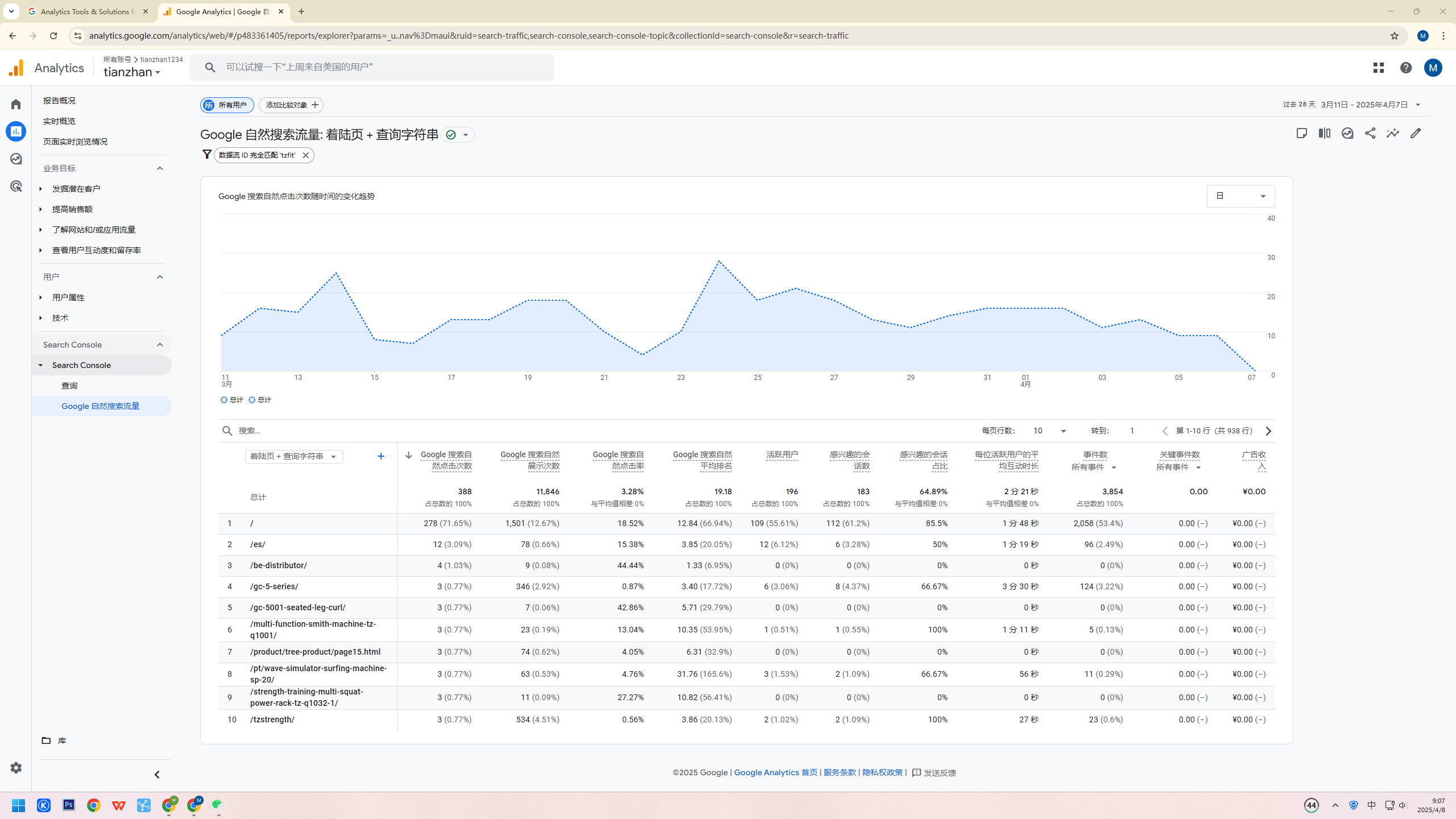This screenshot has width=1456, height=819.
Task: Open the Google apps grid icon
Action: tap(1379, 68)
